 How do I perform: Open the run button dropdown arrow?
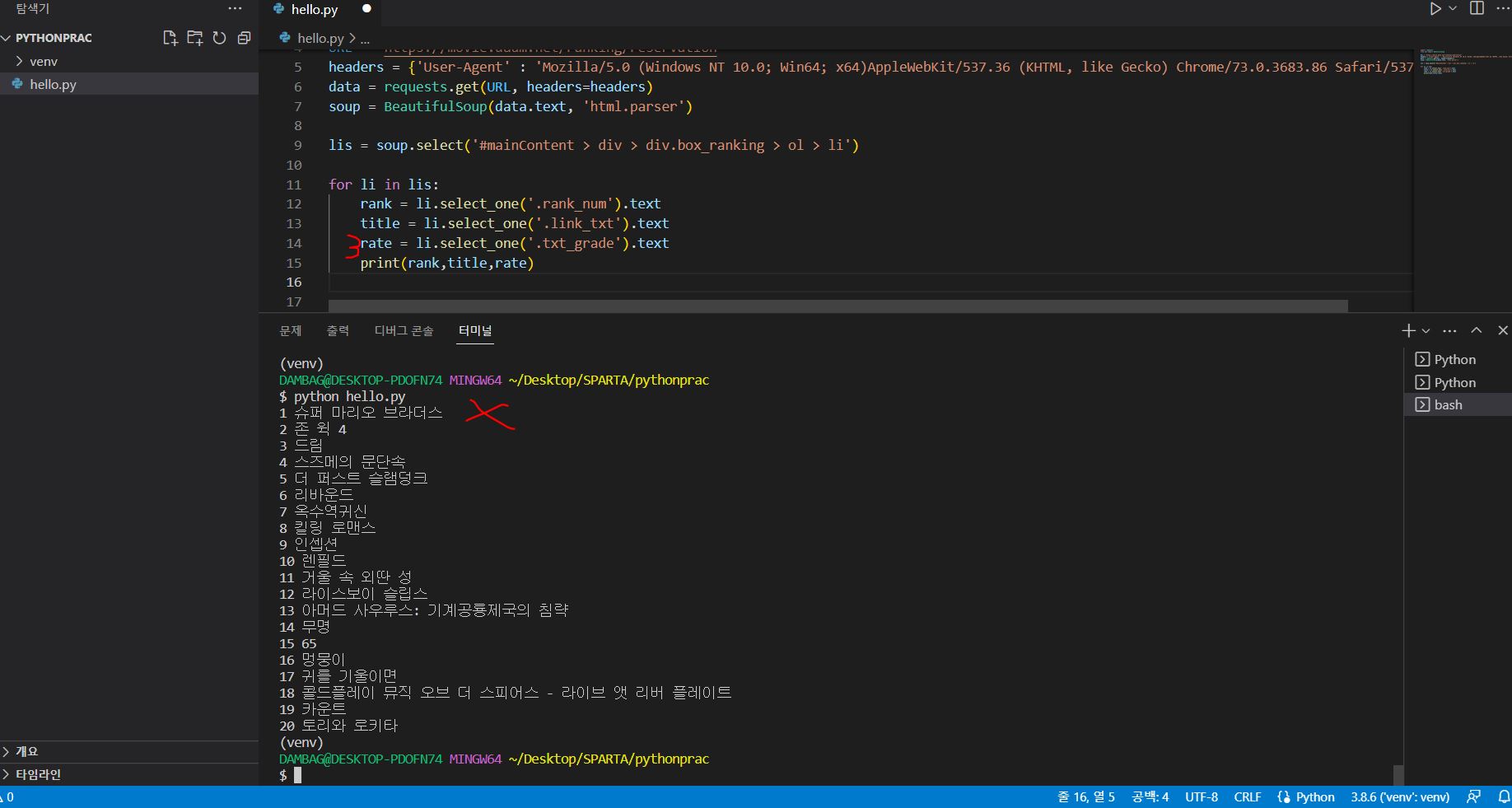tap(1453, 8)
